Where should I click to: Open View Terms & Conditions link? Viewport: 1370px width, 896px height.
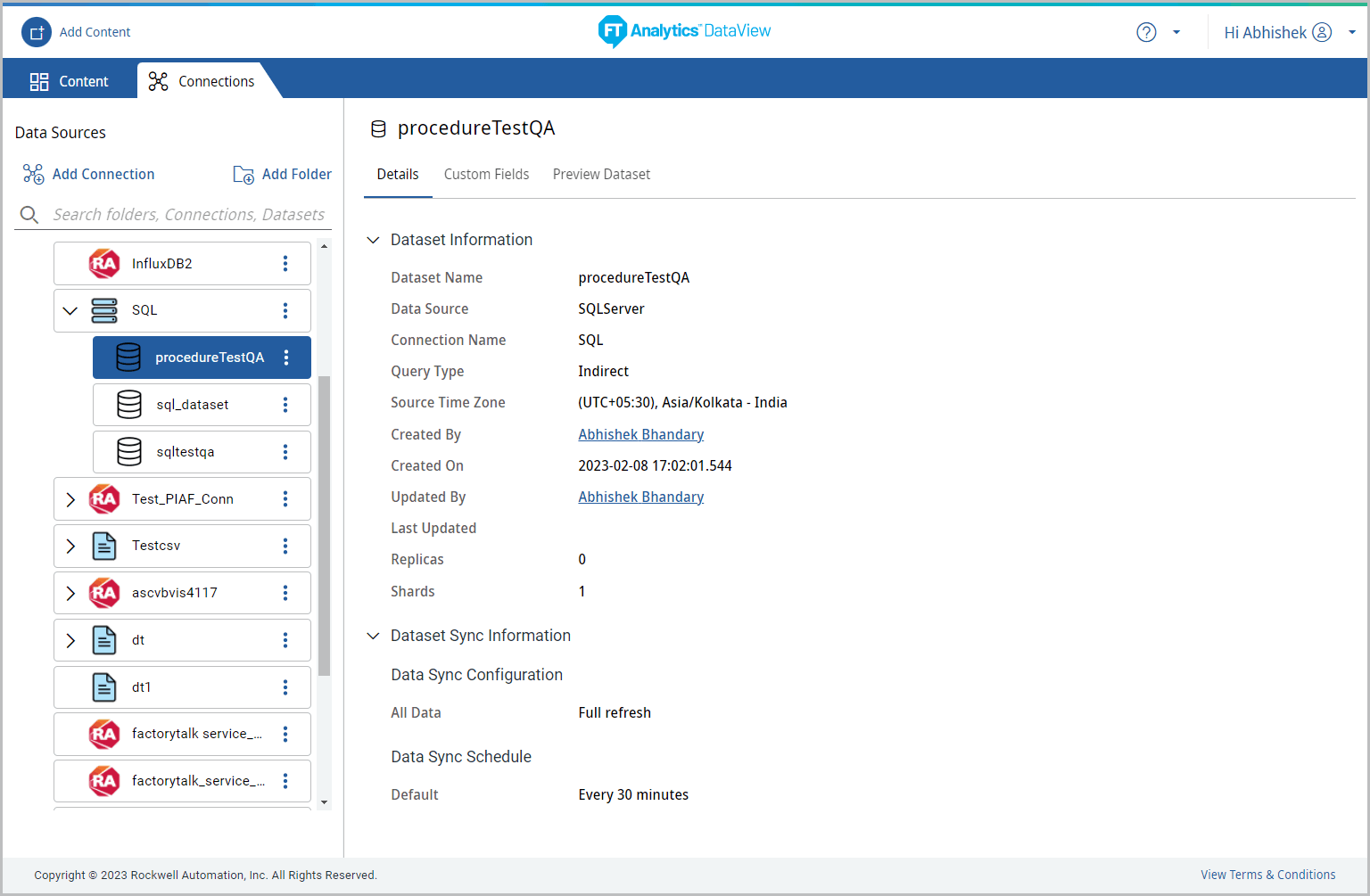(1267, 875)
